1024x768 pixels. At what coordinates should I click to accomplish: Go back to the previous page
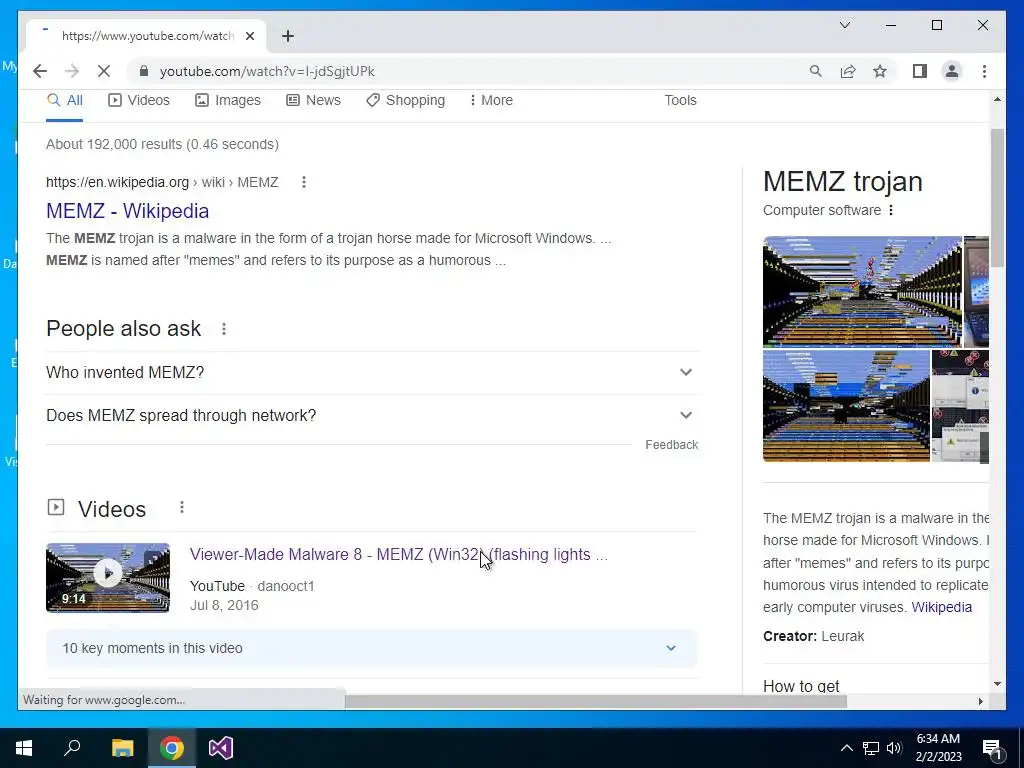coord(40,71)
